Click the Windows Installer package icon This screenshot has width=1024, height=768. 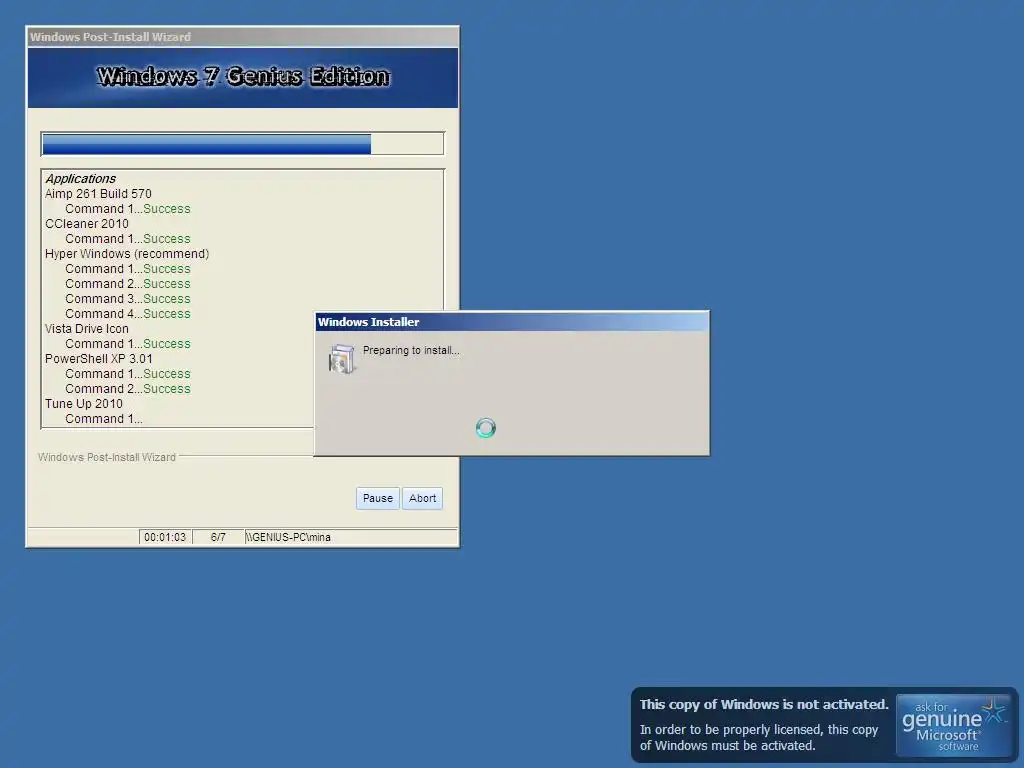(x=342, y=359)
